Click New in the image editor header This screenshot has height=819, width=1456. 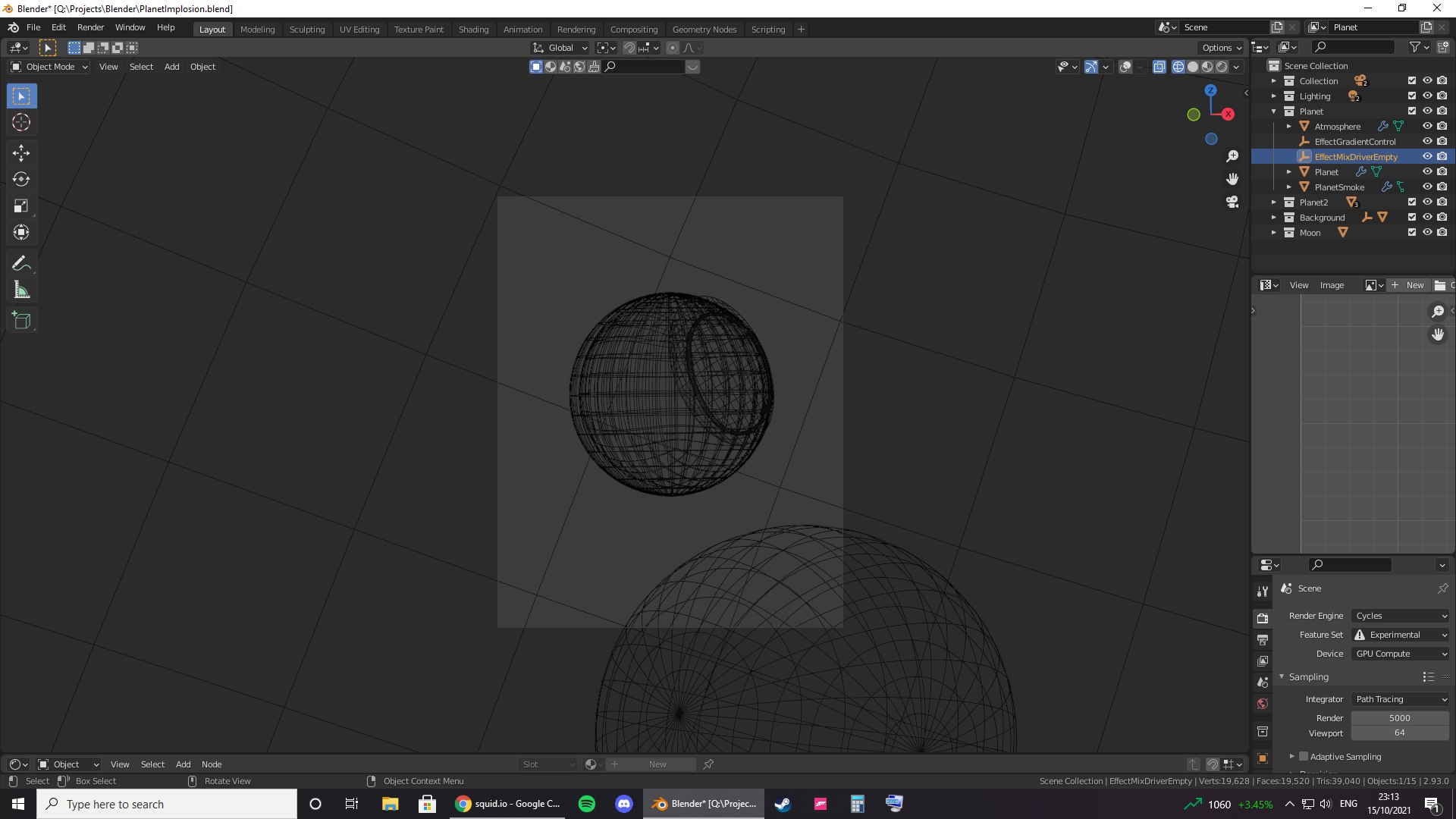(x=1408, y=285)
